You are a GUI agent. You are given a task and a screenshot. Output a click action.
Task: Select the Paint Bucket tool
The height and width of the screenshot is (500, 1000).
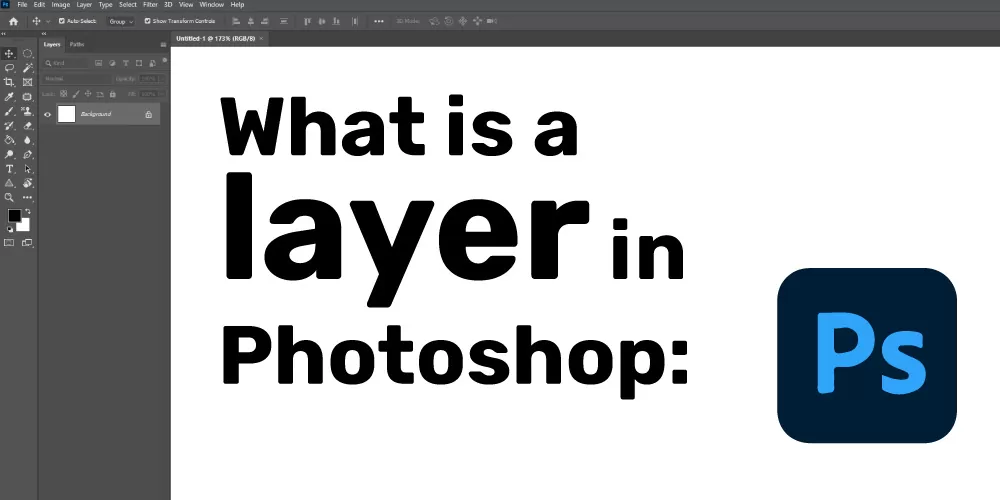(9, 140)
